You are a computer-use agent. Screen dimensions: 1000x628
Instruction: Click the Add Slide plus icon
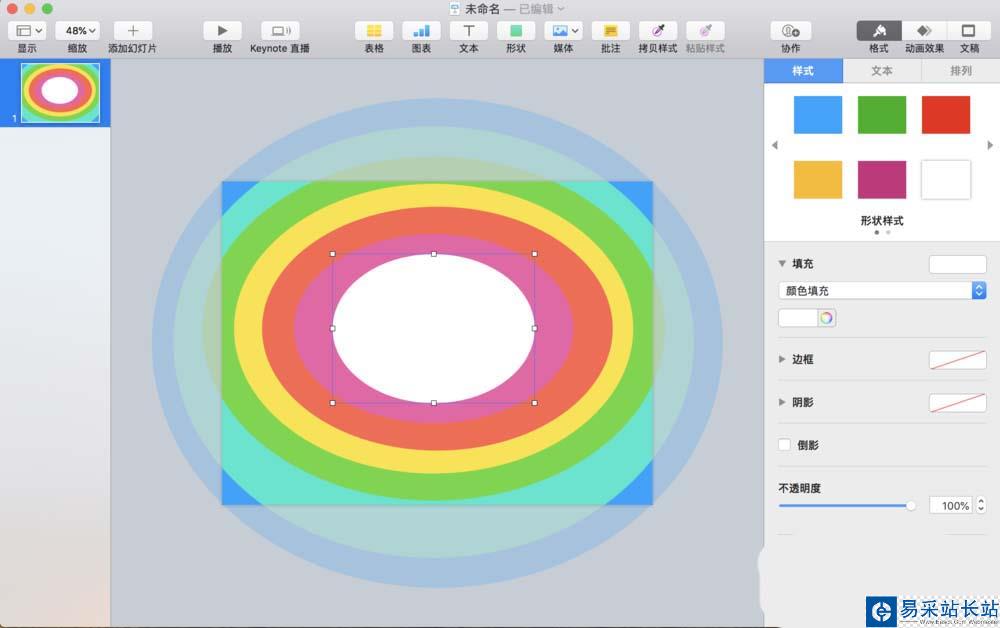(x=132, y=31)
